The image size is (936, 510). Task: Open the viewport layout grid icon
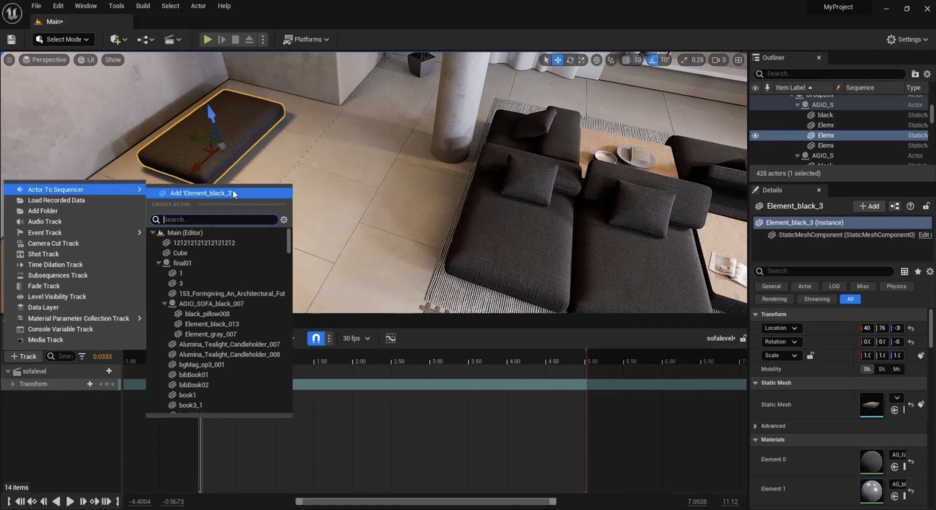point(738,60)
